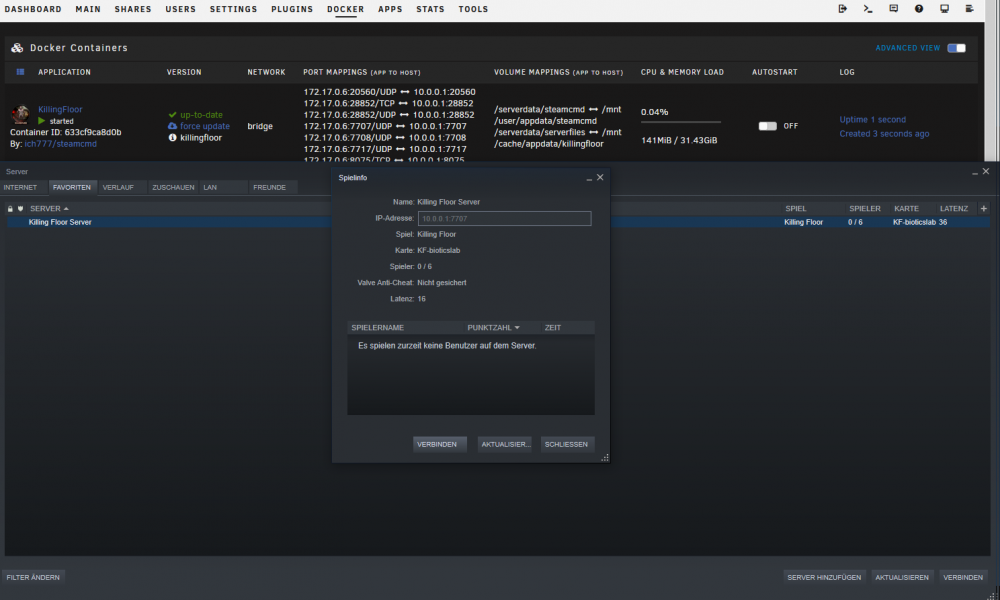The image size is (1000, 600).
Task: Open the Stats menu
Action: click(x=430, y=10)
